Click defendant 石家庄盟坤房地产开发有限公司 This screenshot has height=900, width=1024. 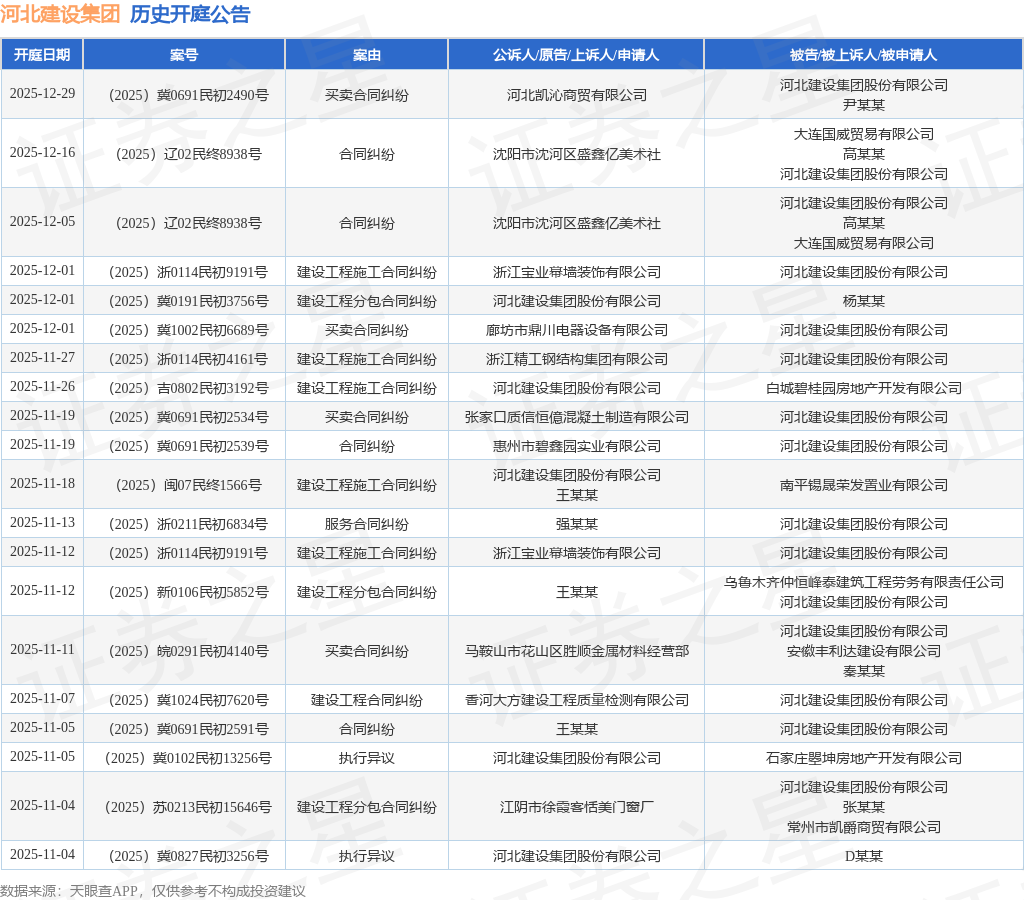[x=863, y=758]
